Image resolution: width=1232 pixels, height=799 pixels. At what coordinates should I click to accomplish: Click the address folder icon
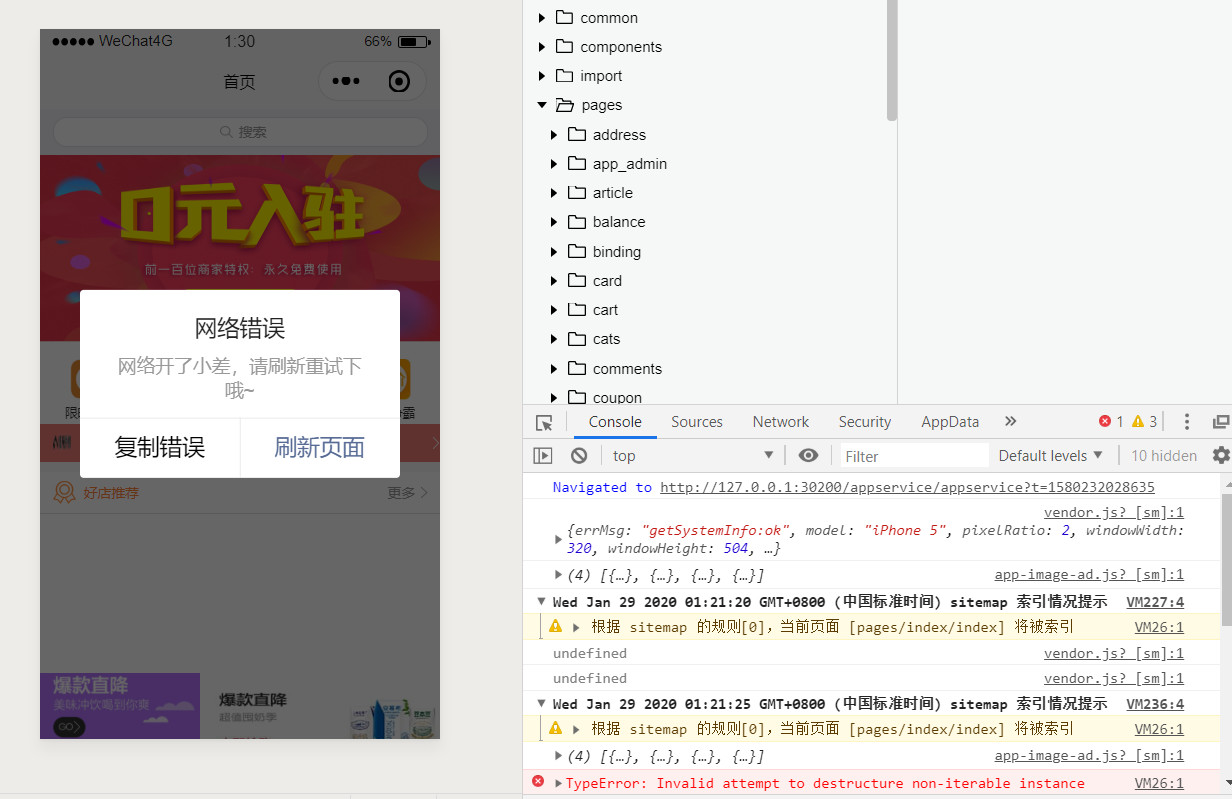pos(577,134)
